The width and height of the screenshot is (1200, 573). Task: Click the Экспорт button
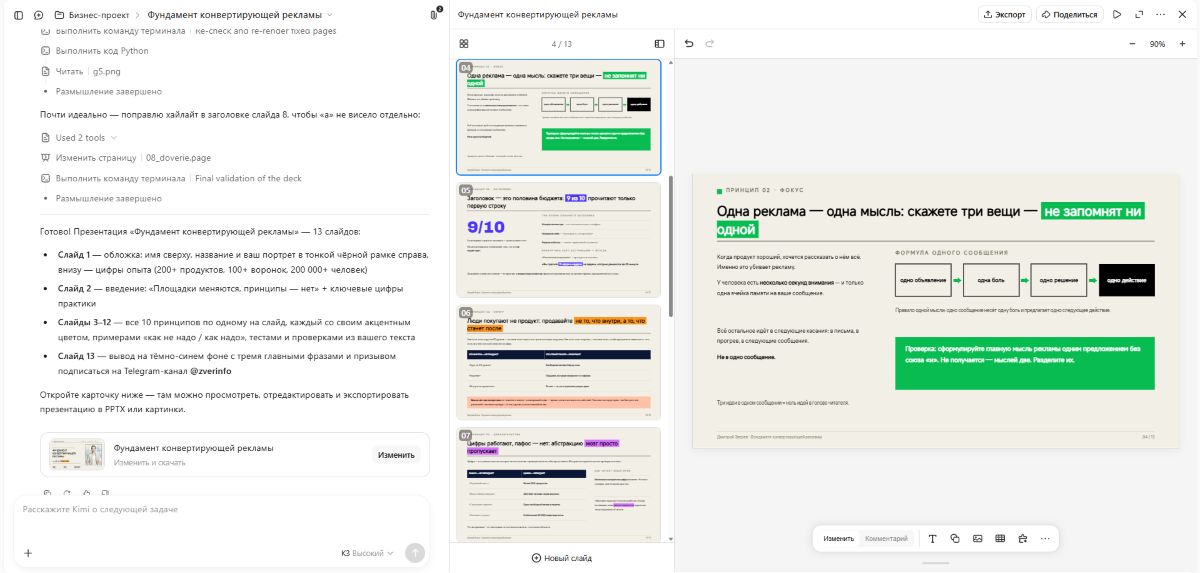(1004, 15)
